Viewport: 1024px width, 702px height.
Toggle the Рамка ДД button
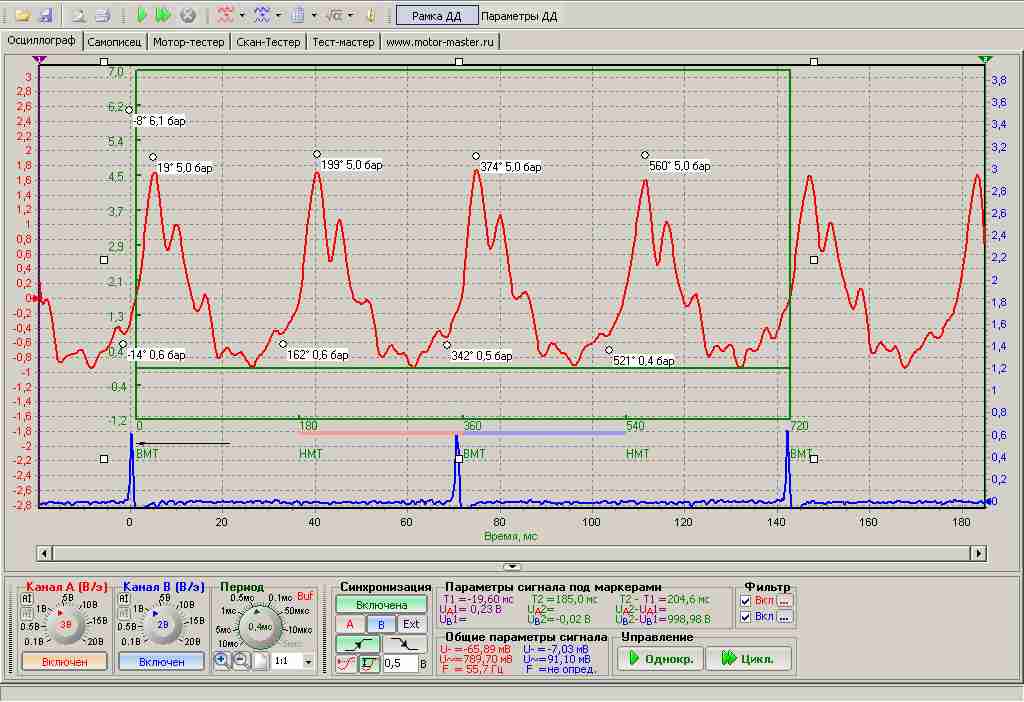(x=436, y=16)
